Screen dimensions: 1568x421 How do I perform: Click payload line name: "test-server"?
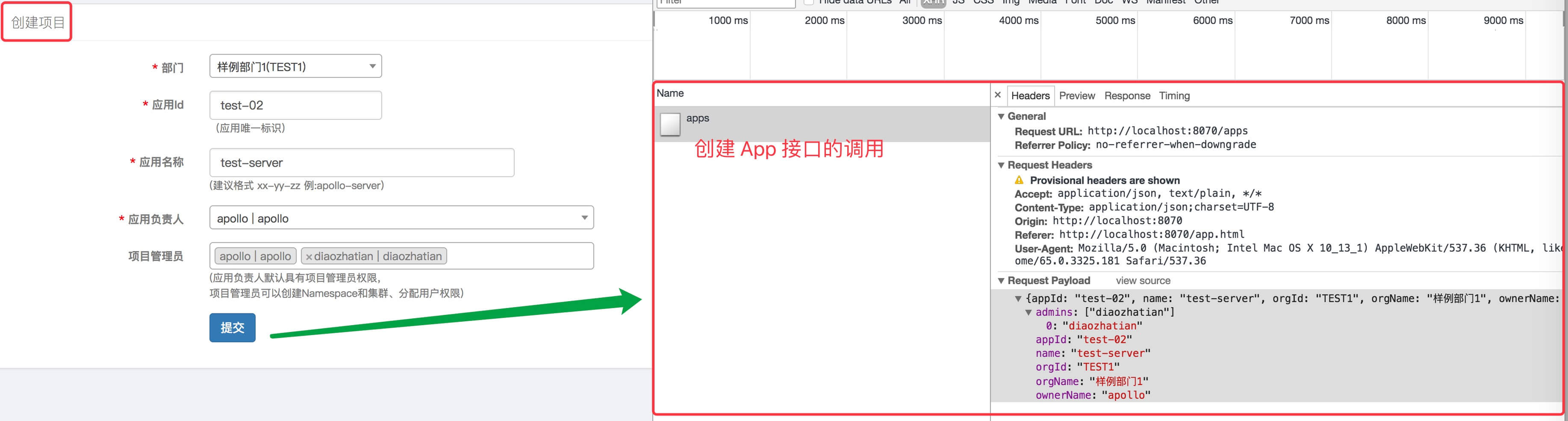point(1093,354)
